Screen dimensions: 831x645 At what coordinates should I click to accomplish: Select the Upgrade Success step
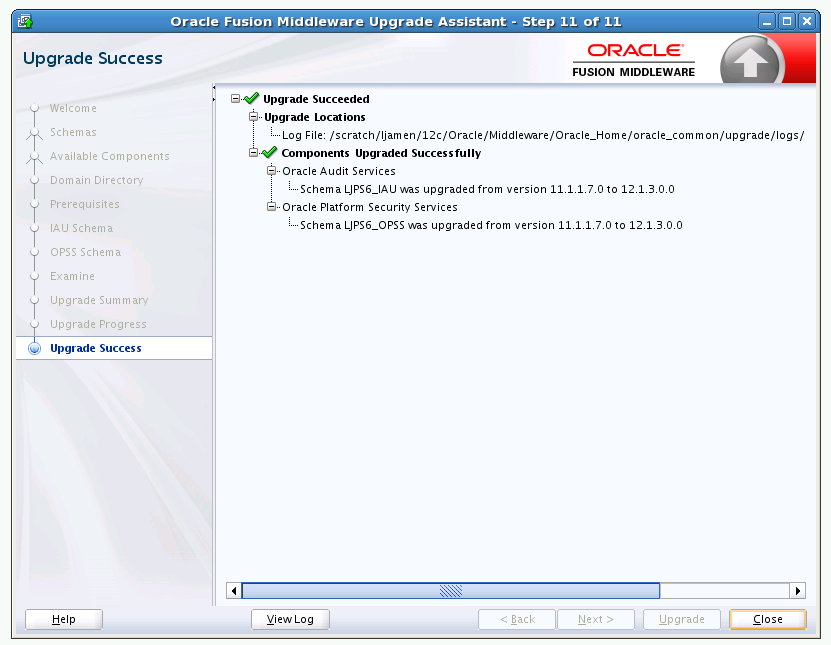click(96, 348)
